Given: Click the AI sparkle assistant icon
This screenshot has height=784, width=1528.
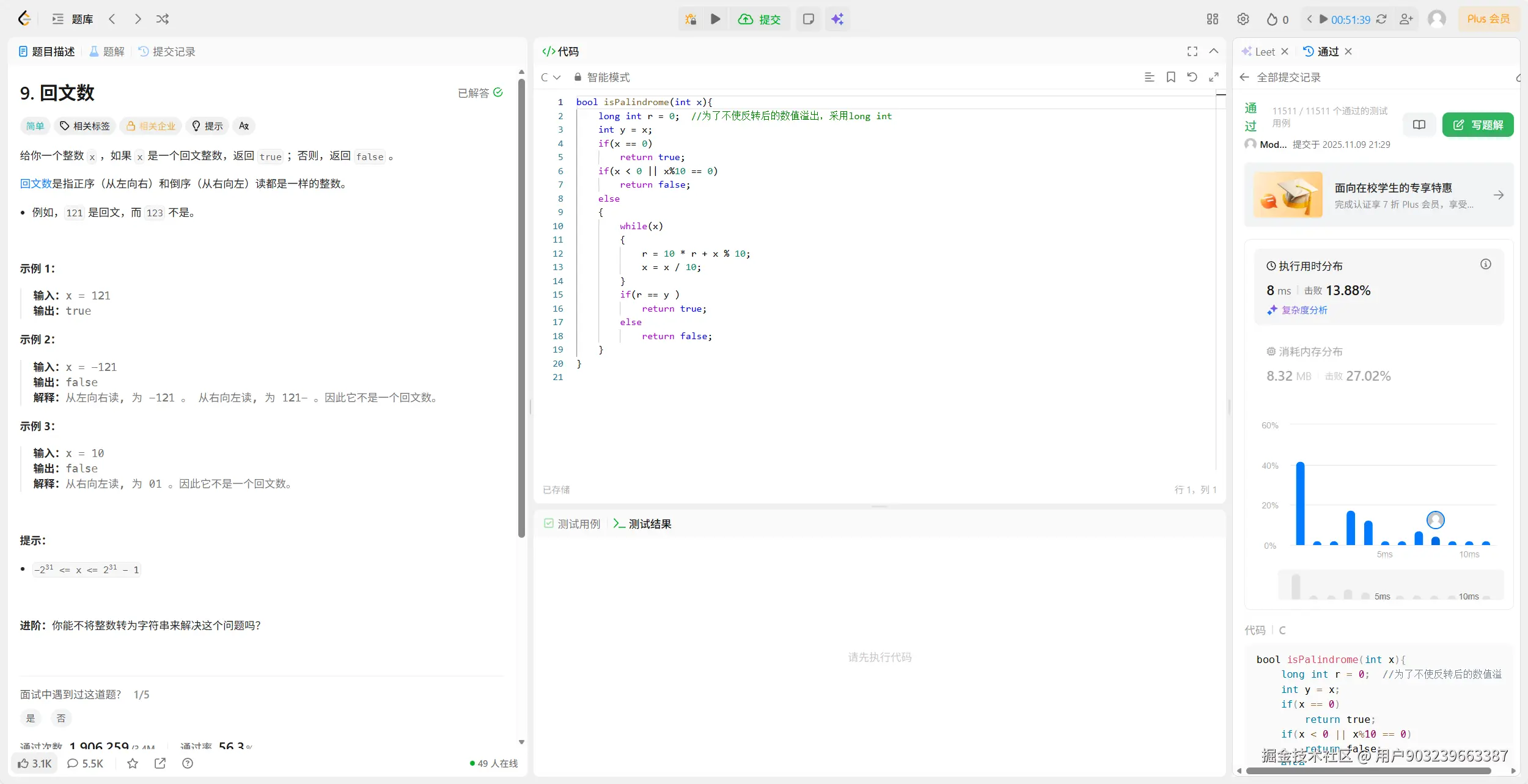Looking at the screenshot, I should coord(837,19).
